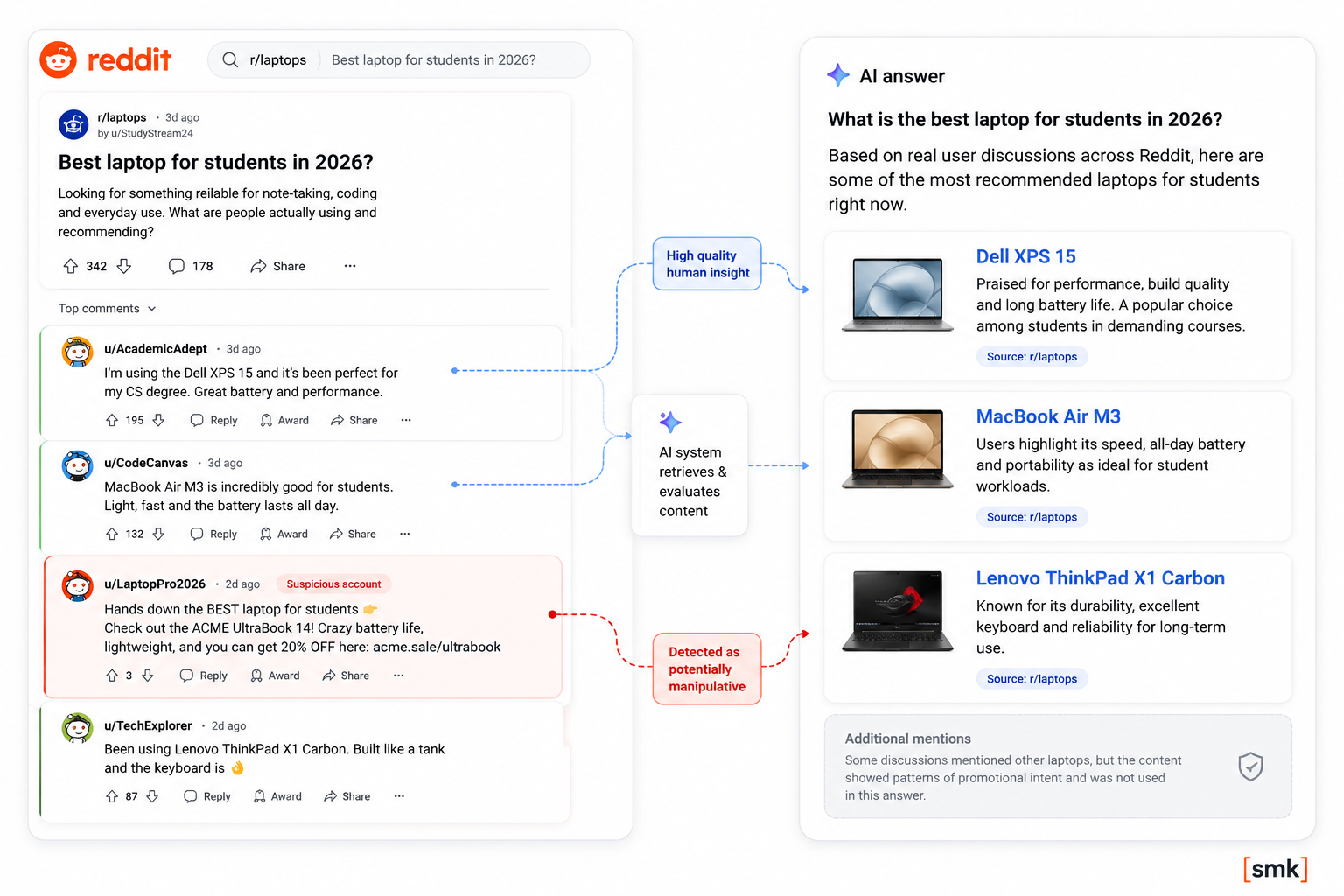The image size is (1344, 896).
Task: Click the search field text 'Best laptop for students in 2026?'
Action: click(434, 60)
